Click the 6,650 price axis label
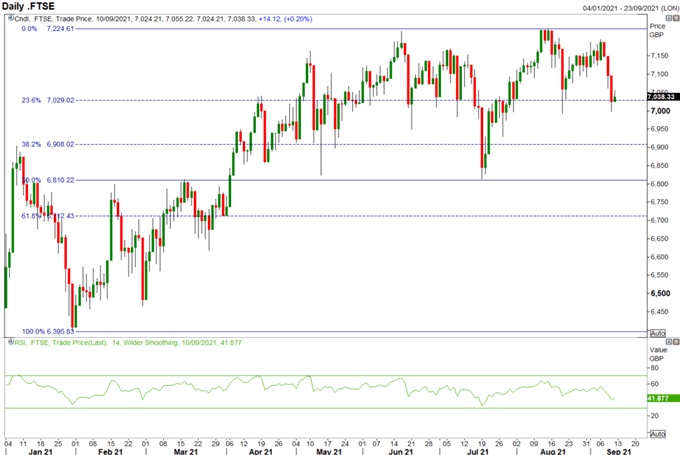This screenshot has width=680, height=455. (x=659, y=239)
